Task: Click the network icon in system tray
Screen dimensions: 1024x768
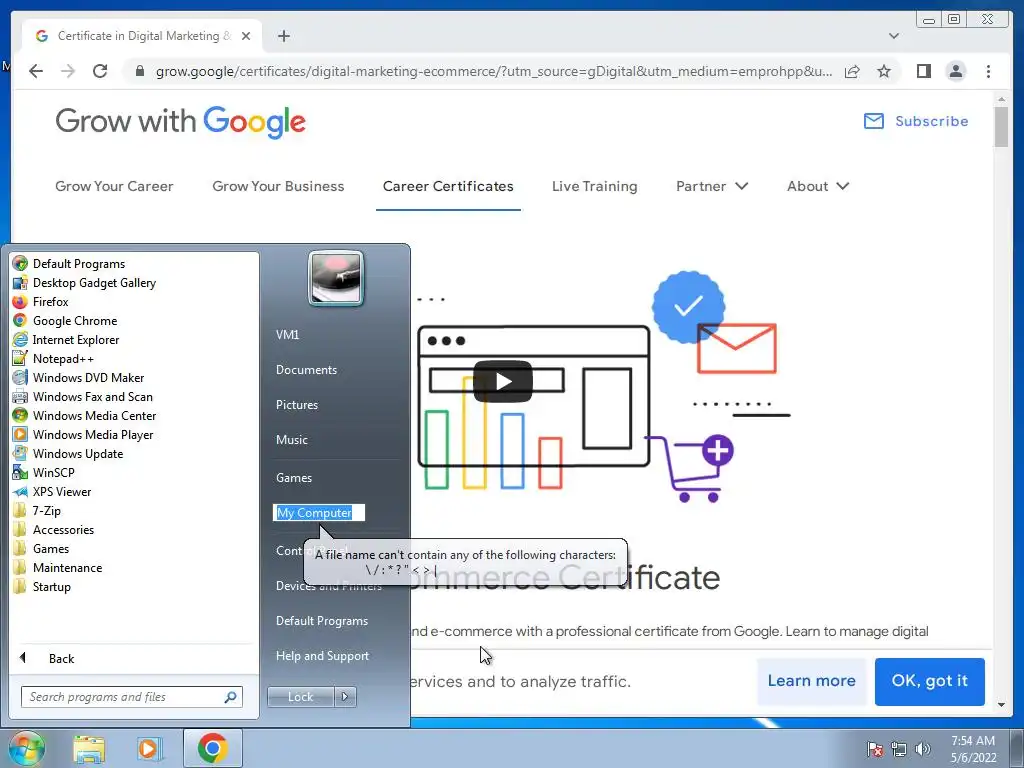Action: tap(899, 749)
